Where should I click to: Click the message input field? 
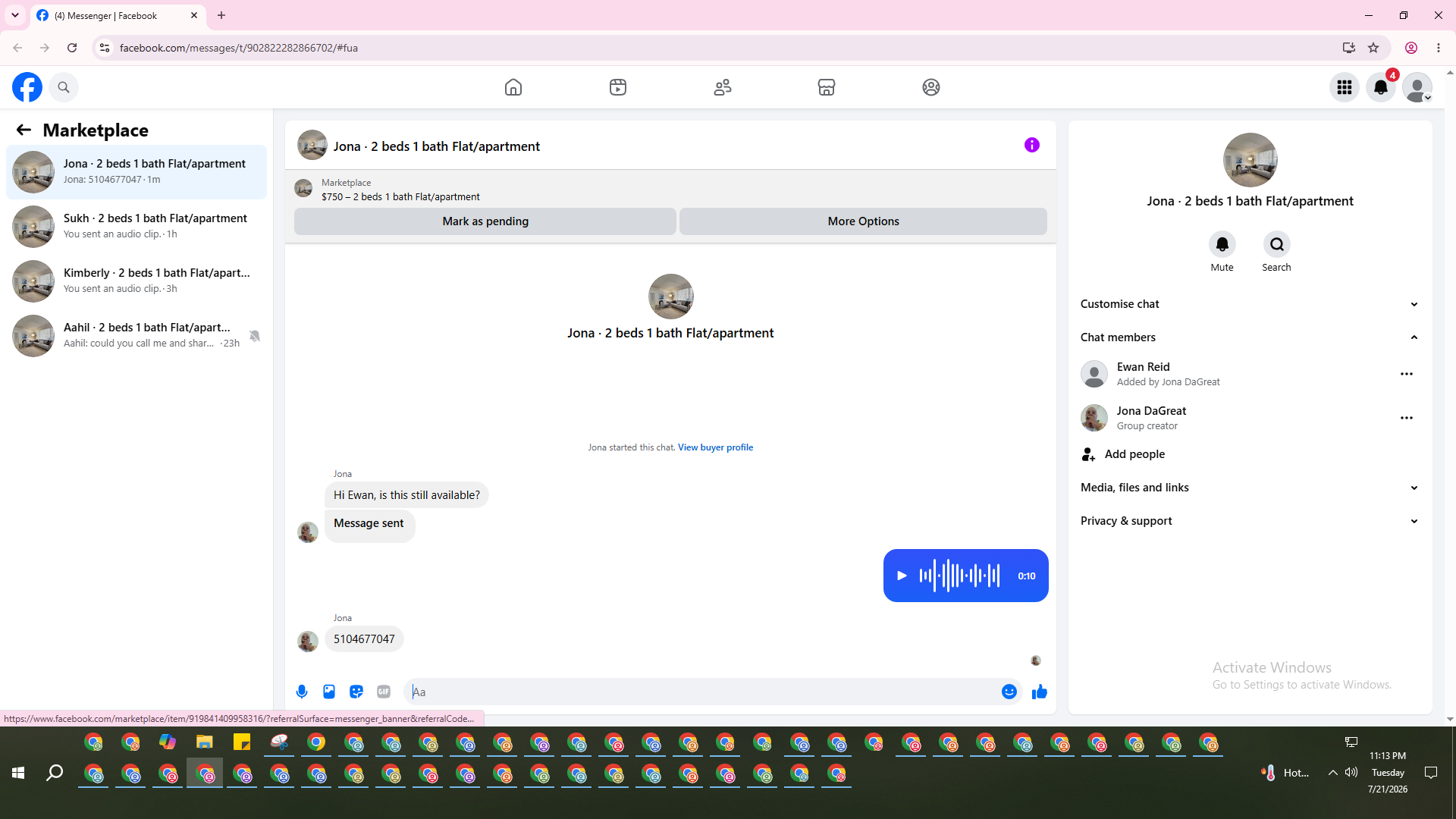704,692
